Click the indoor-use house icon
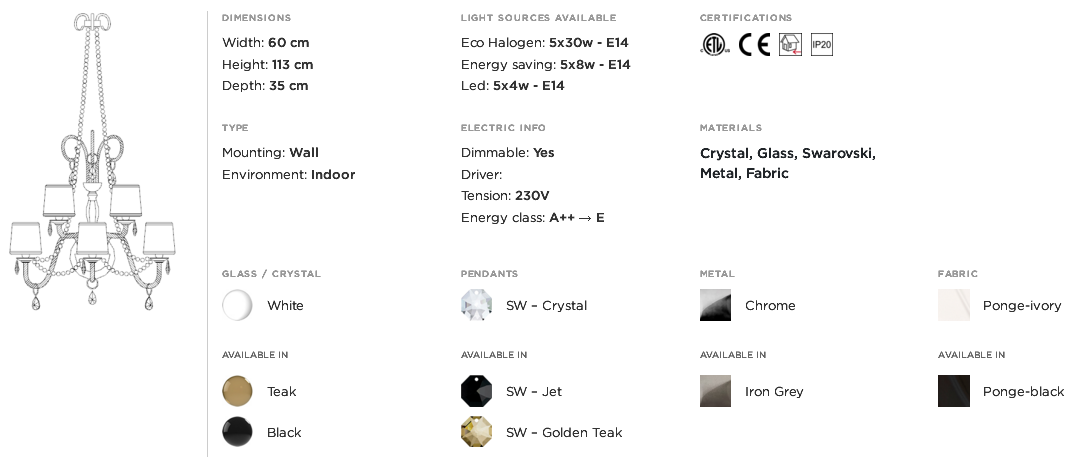Image resolution: width=1076 pixels, height=457 pixels. click(790, 45)
